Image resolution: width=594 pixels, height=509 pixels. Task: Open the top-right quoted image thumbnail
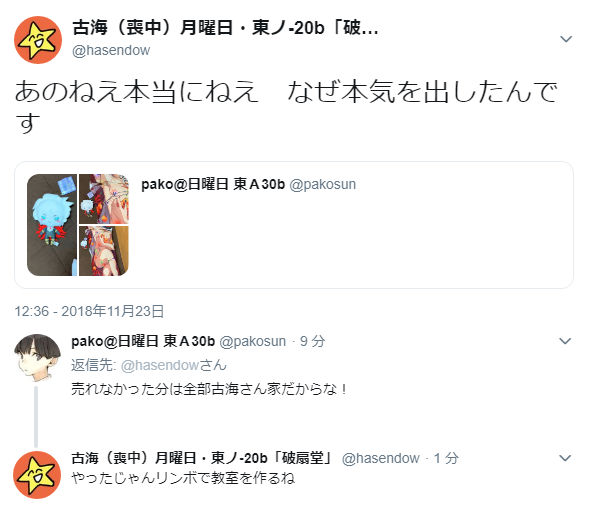point(104,198)
